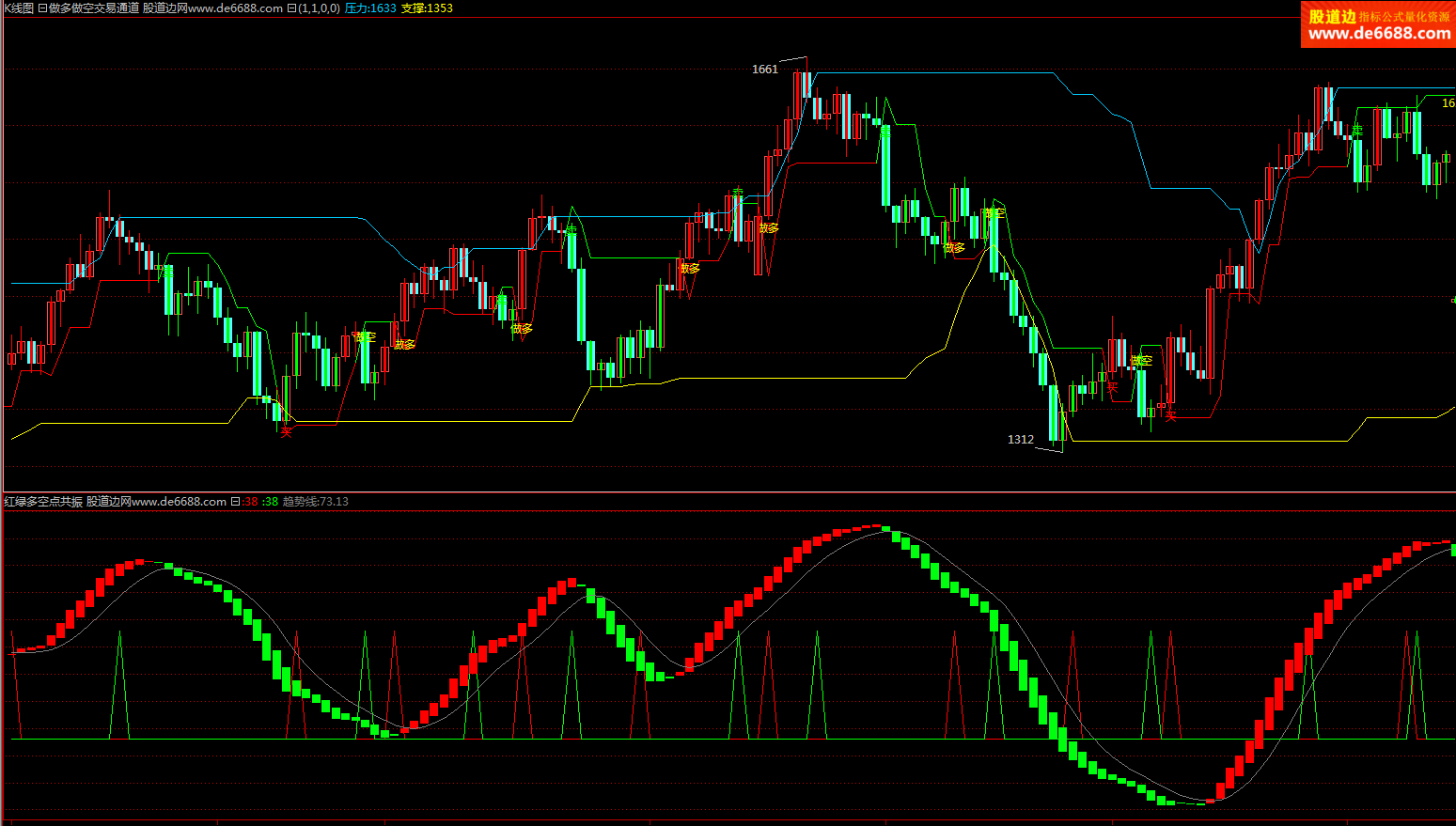Click the red 38 indicator value

(251, 502)
